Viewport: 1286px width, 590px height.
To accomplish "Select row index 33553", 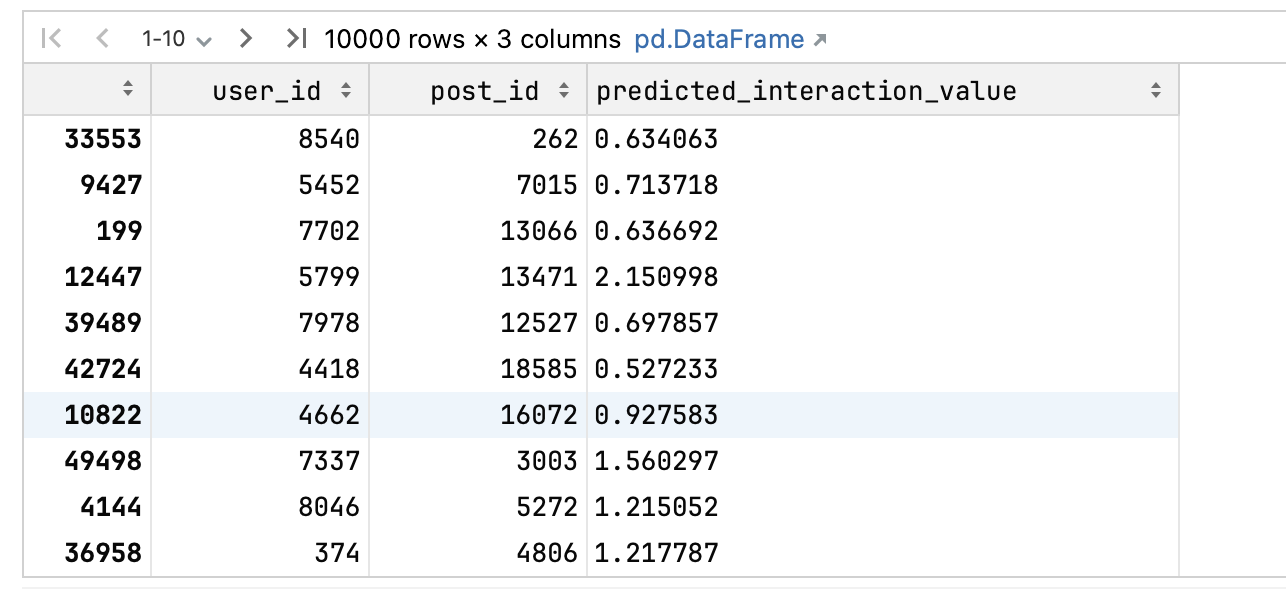I will click(x=103, y=139).
